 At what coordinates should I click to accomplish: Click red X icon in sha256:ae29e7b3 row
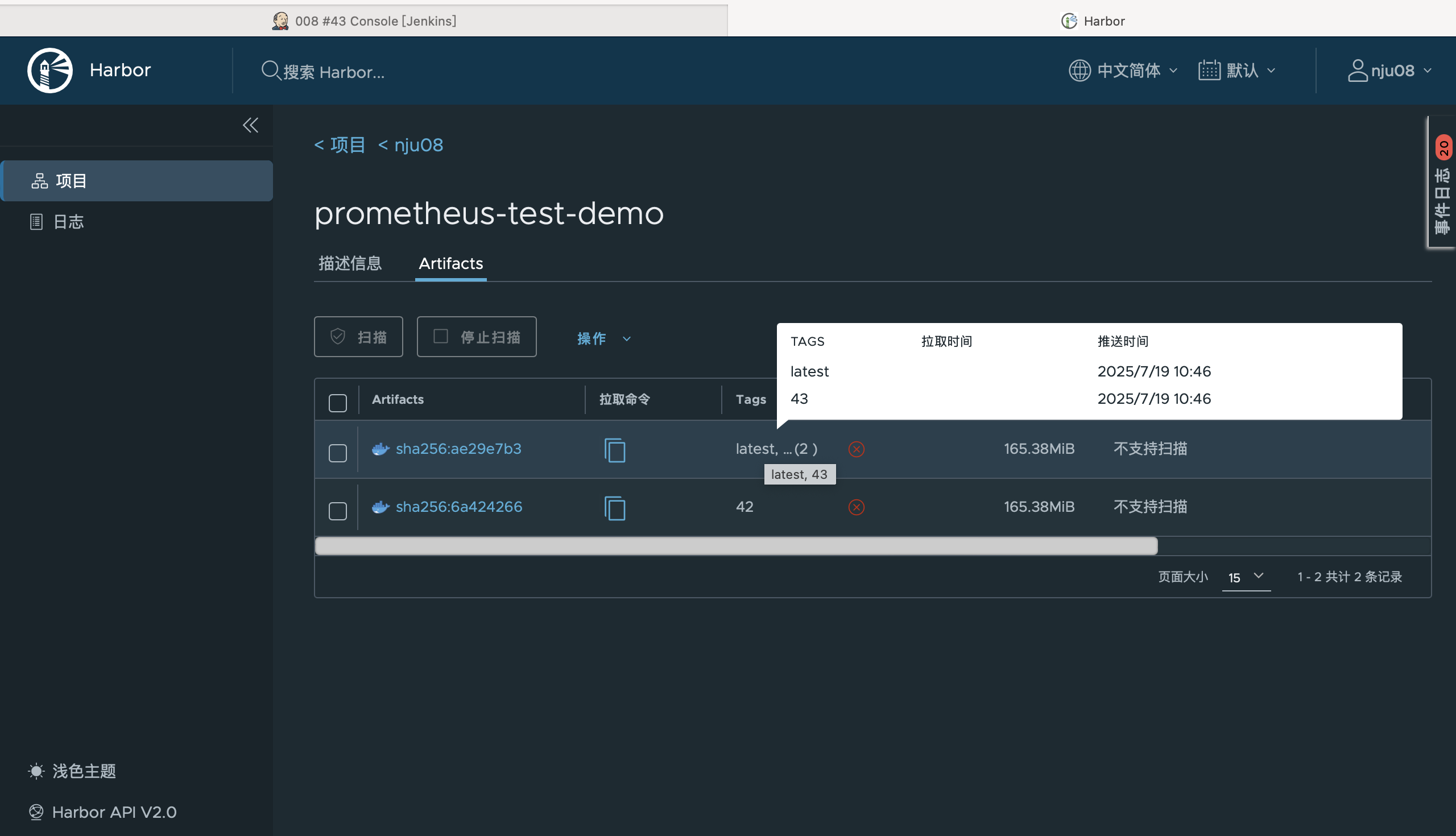pos(856,449)
